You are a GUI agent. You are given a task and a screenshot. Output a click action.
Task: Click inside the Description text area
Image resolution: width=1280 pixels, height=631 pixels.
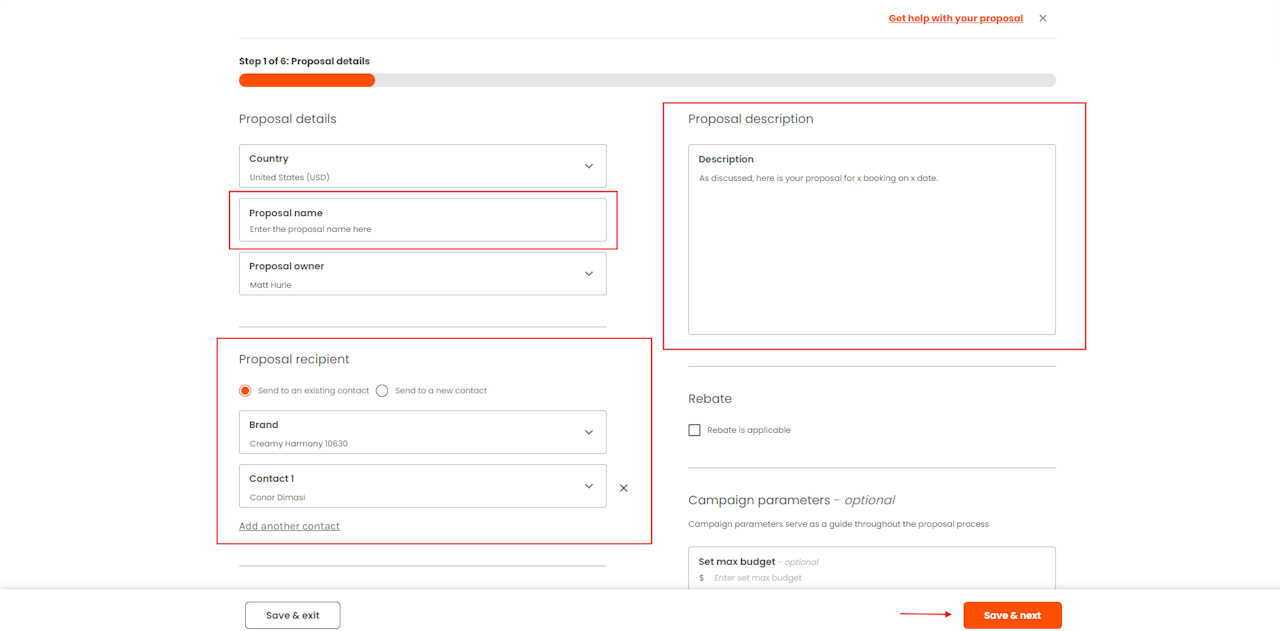(x=871, y=250)
